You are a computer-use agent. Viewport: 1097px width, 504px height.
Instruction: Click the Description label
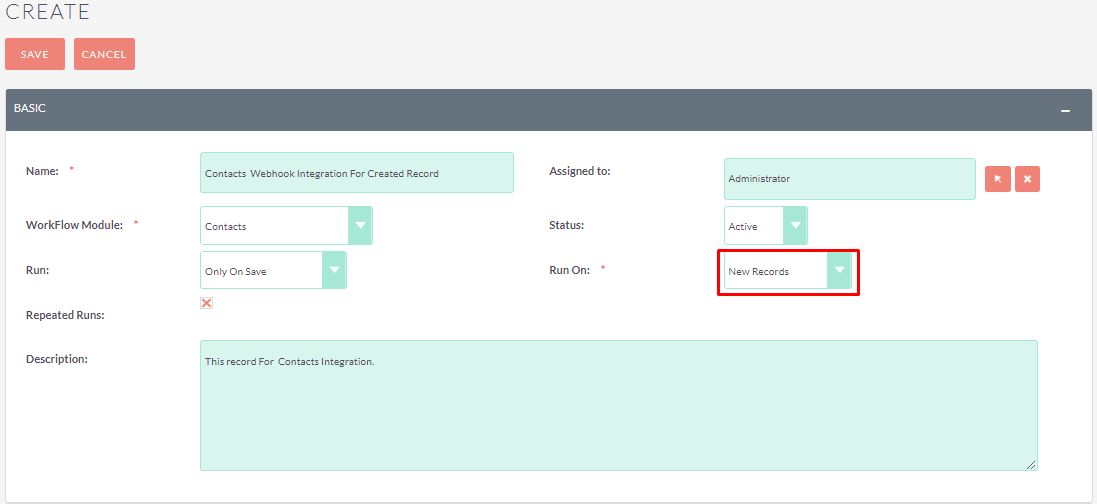click(x=57, y=359)
